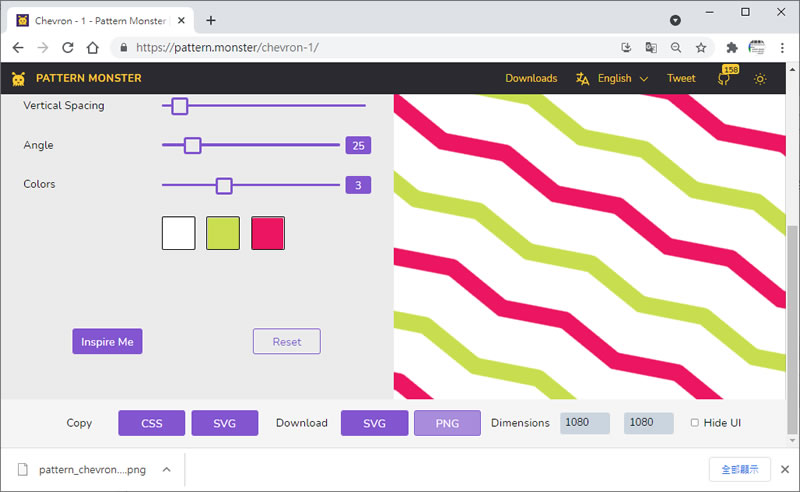Go back with the browser back arrow

tap(18, 47)
